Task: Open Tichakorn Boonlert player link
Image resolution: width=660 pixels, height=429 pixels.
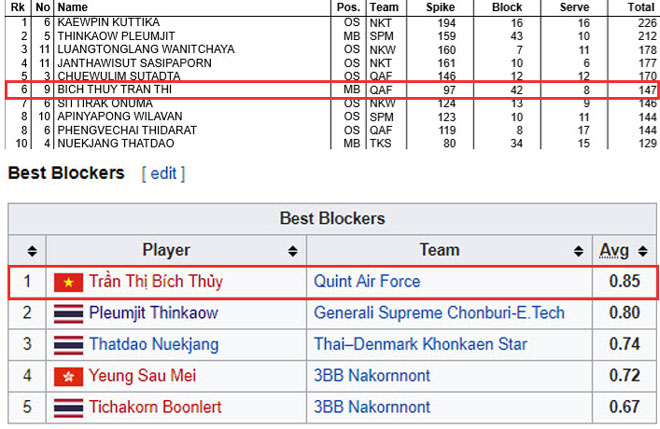Action: pos(155,407)
